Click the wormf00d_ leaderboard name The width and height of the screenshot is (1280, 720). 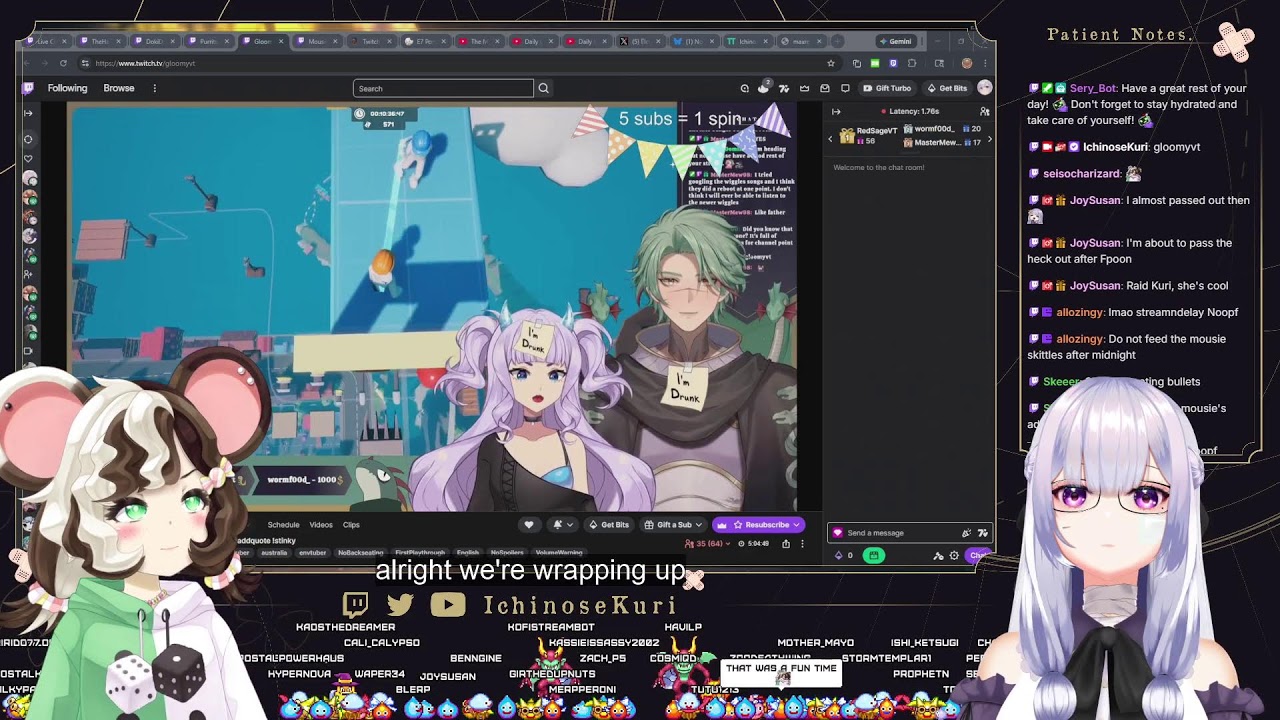click(934, 129)
